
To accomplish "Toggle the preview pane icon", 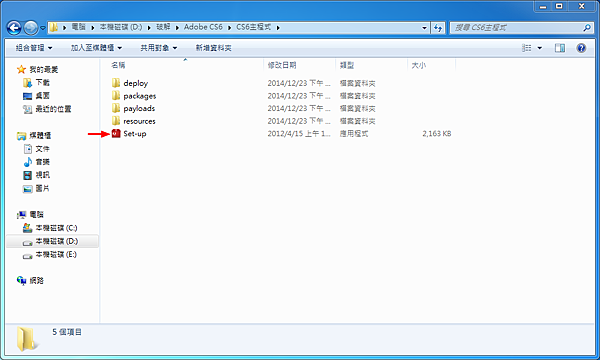I will tap(560, 48).
